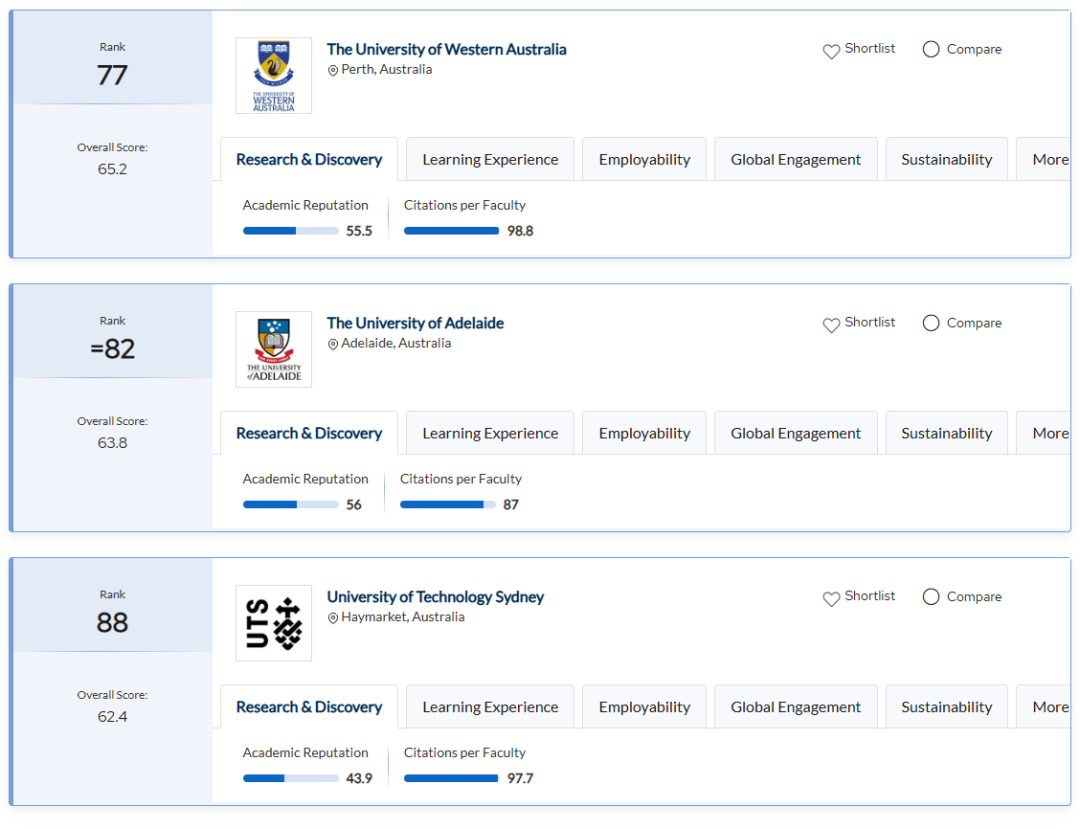
Task: Click UTS Citations per Faculty progress bar
Action: pos(451,779)
